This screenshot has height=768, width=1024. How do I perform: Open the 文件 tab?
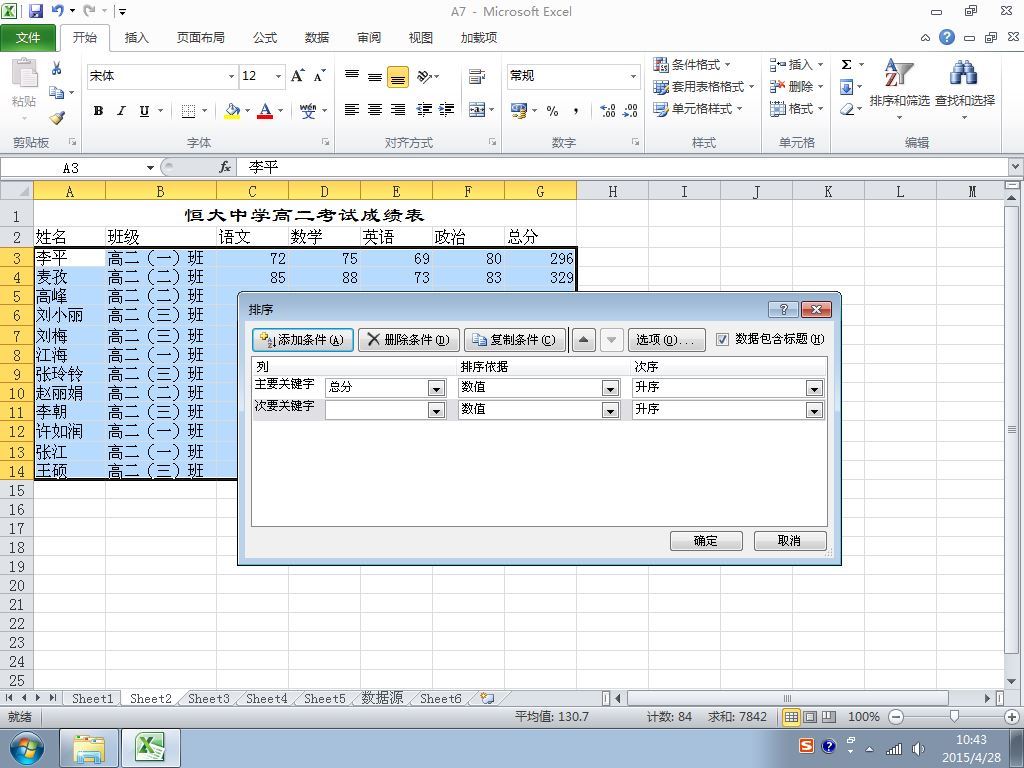[x=28, y=38]
